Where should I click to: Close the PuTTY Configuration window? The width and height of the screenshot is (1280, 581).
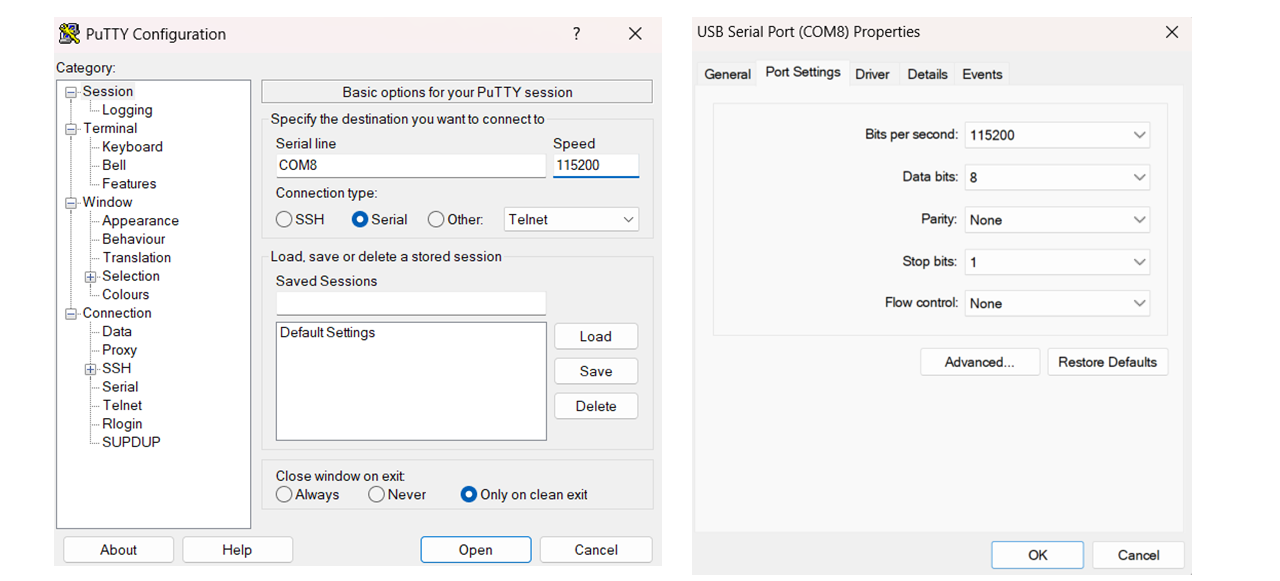[635, 34]
